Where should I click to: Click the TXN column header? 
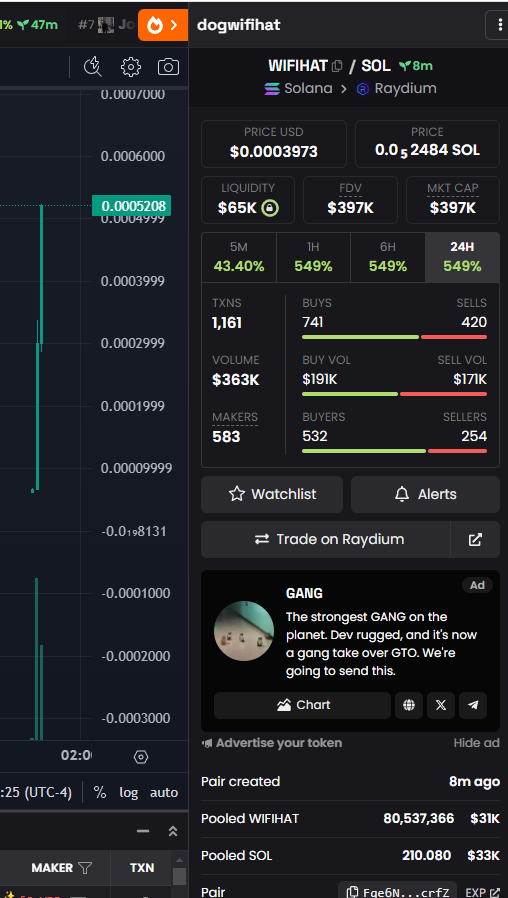(141, 868)
